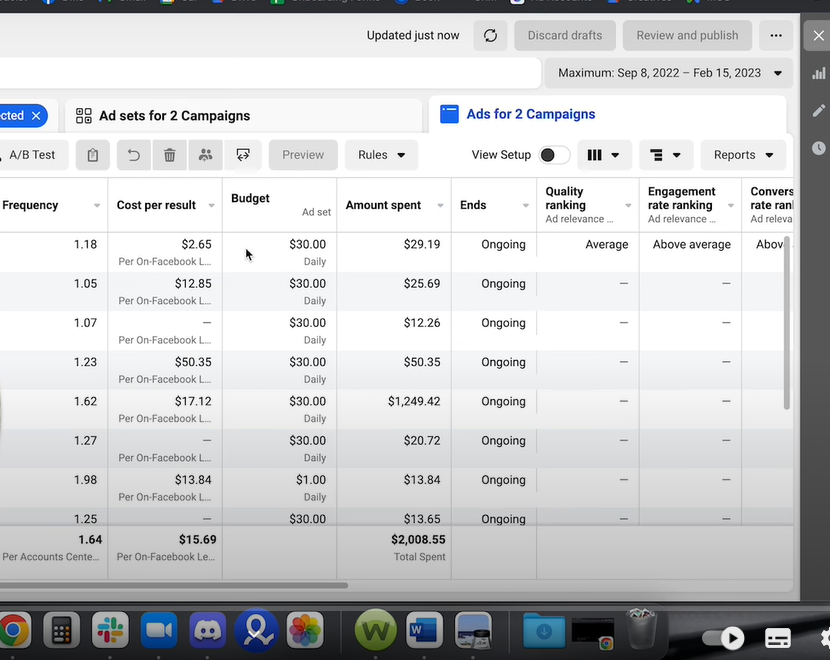Click the 1.98 frequency cell

85,480
